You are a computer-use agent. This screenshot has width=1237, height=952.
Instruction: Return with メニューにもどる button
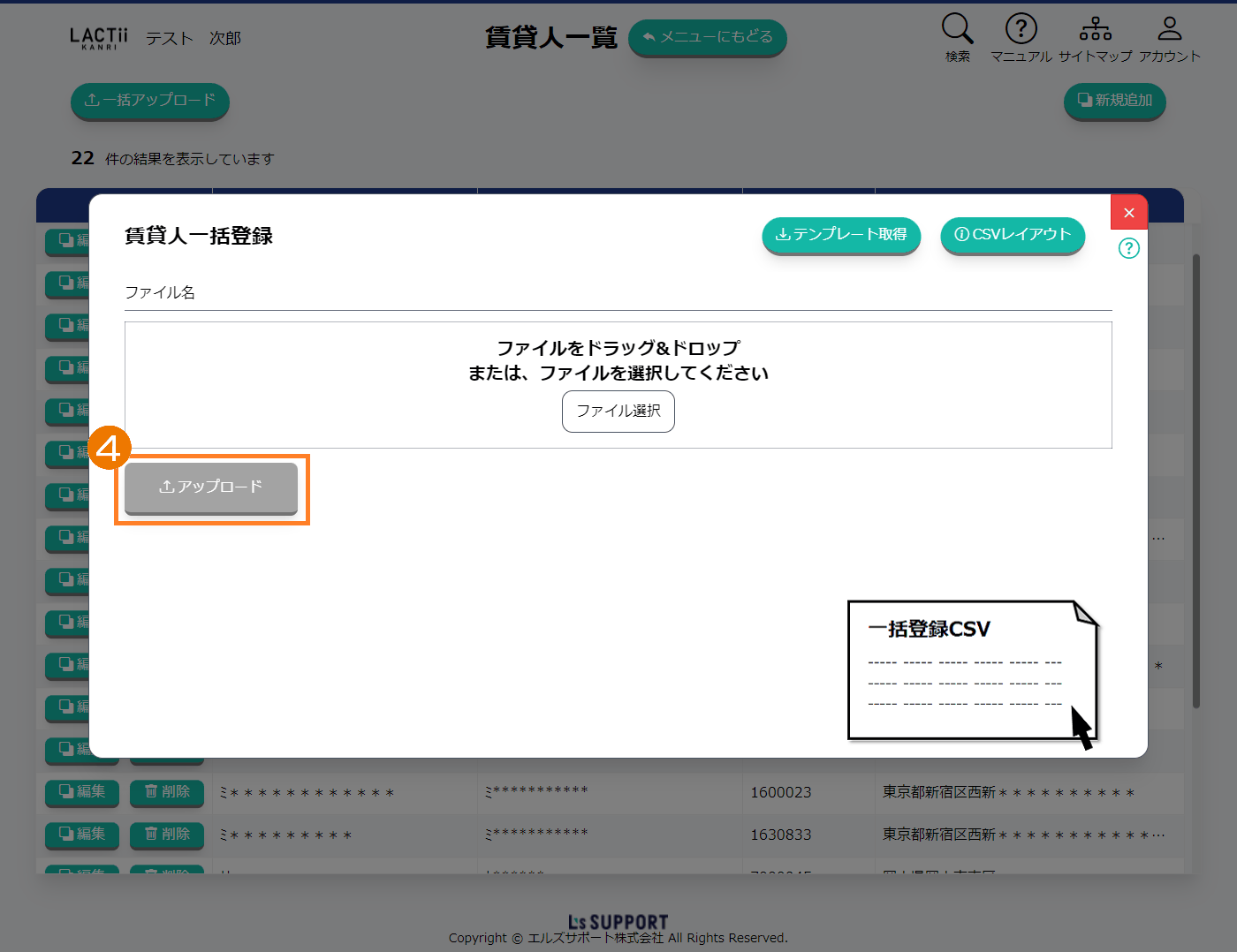(x=707, y=37)
